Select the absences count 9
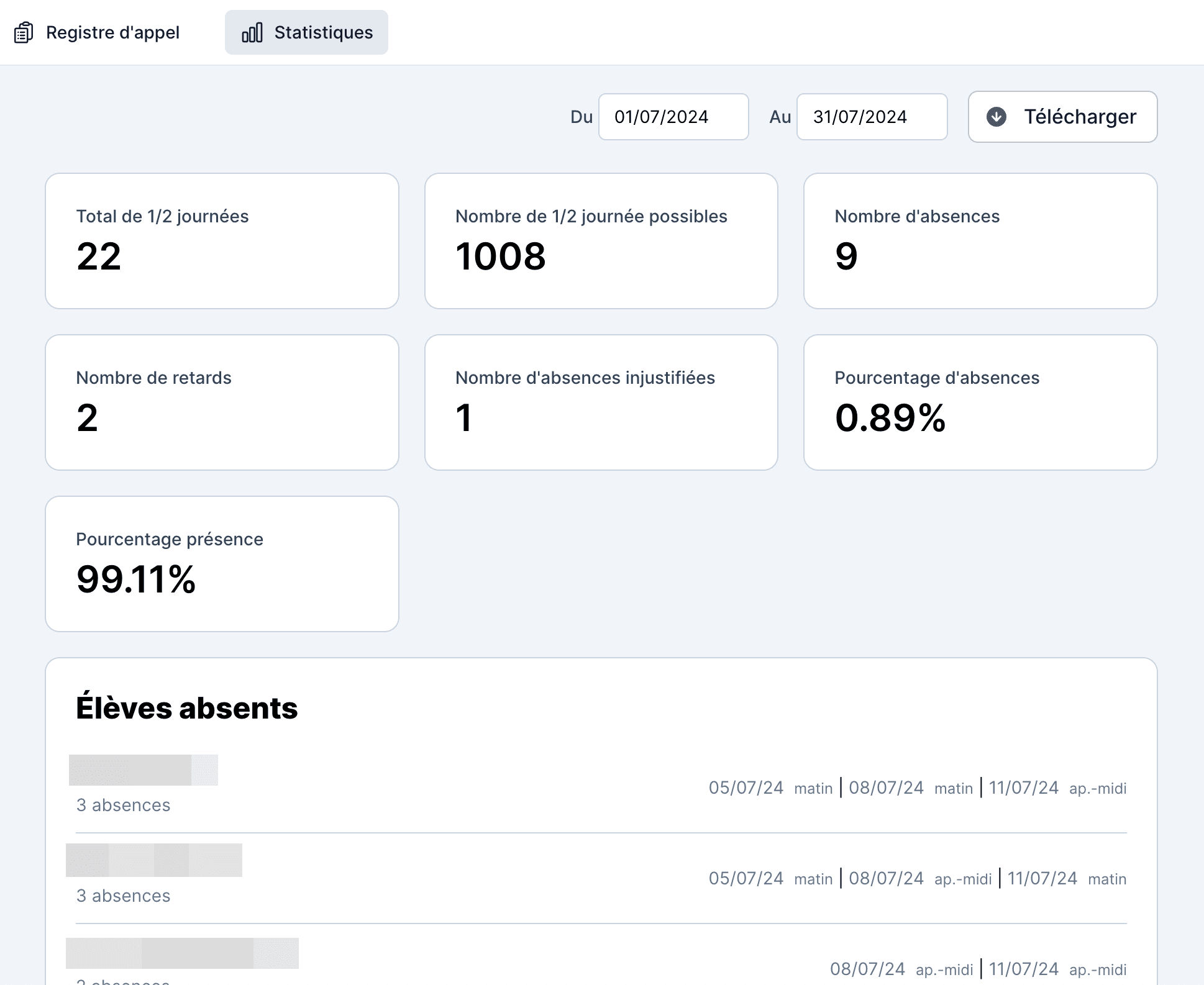 [846, 256]
